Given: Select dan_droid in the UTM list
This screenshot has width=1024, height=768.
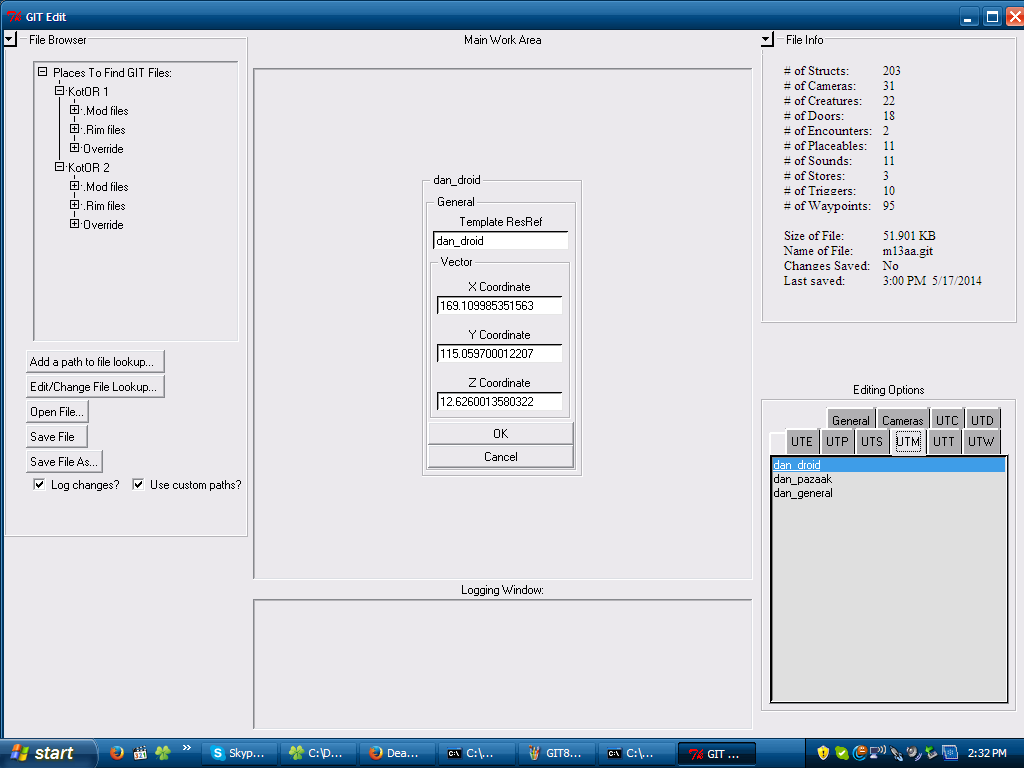Looking at the screenshot, I should (888, 464).
